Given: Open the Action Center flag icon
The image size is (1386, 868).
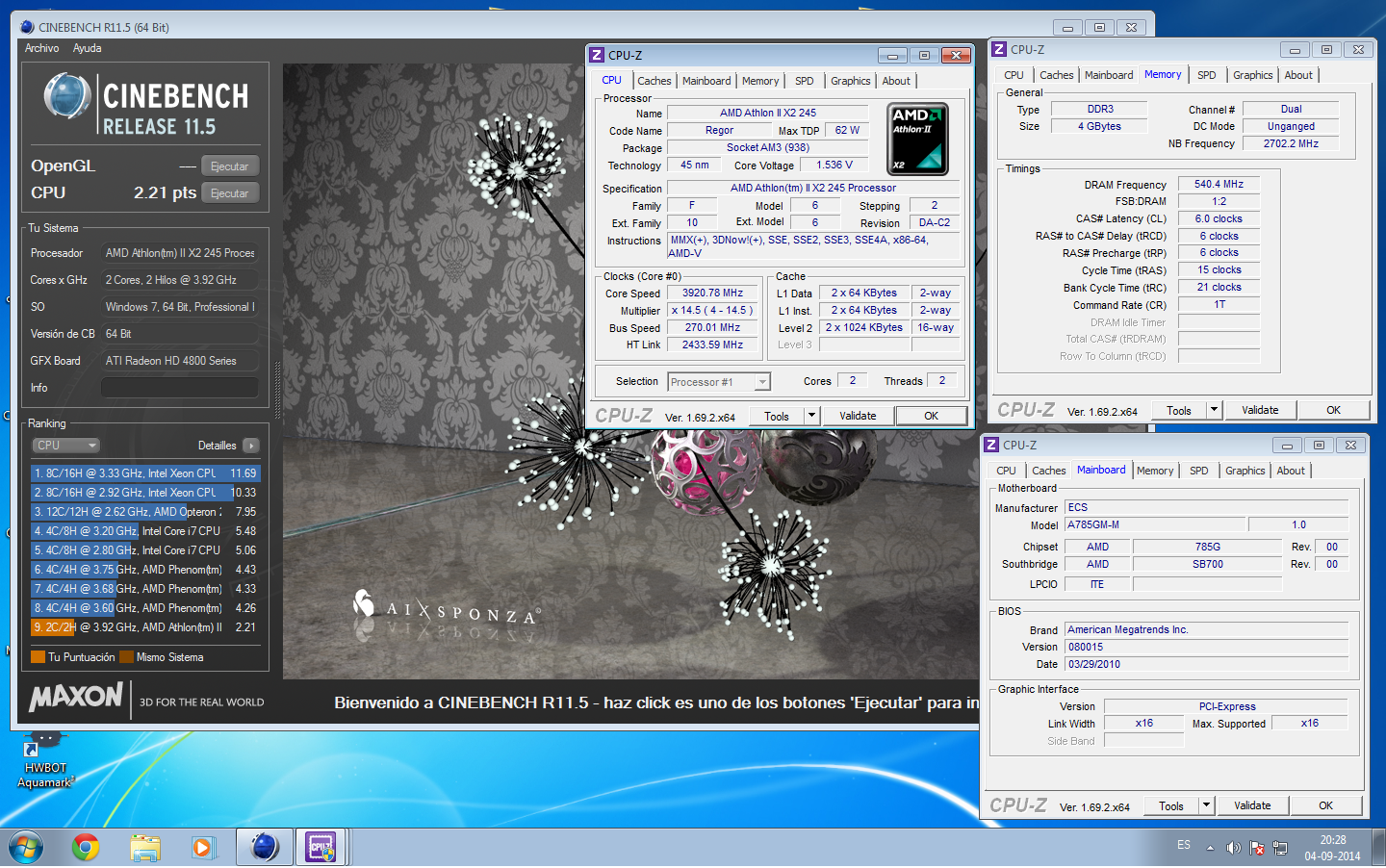Looking at the screenshot, I should pyautogui.click(x=1256, y=848).
